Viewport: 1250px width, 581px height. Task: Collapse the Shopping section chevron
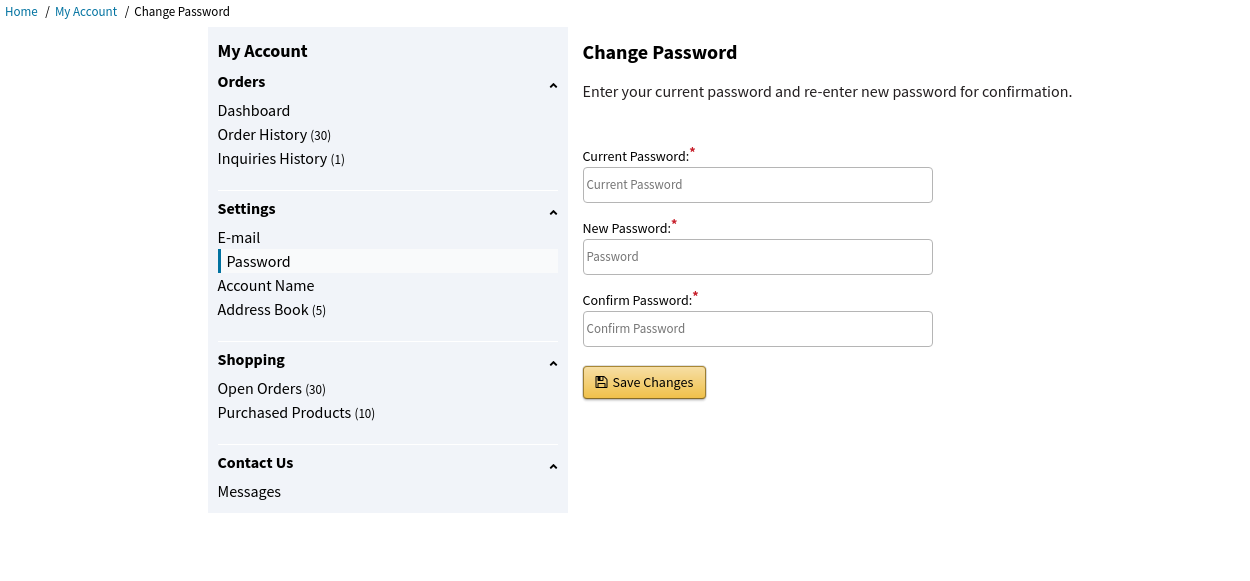(x=553, y=364)
